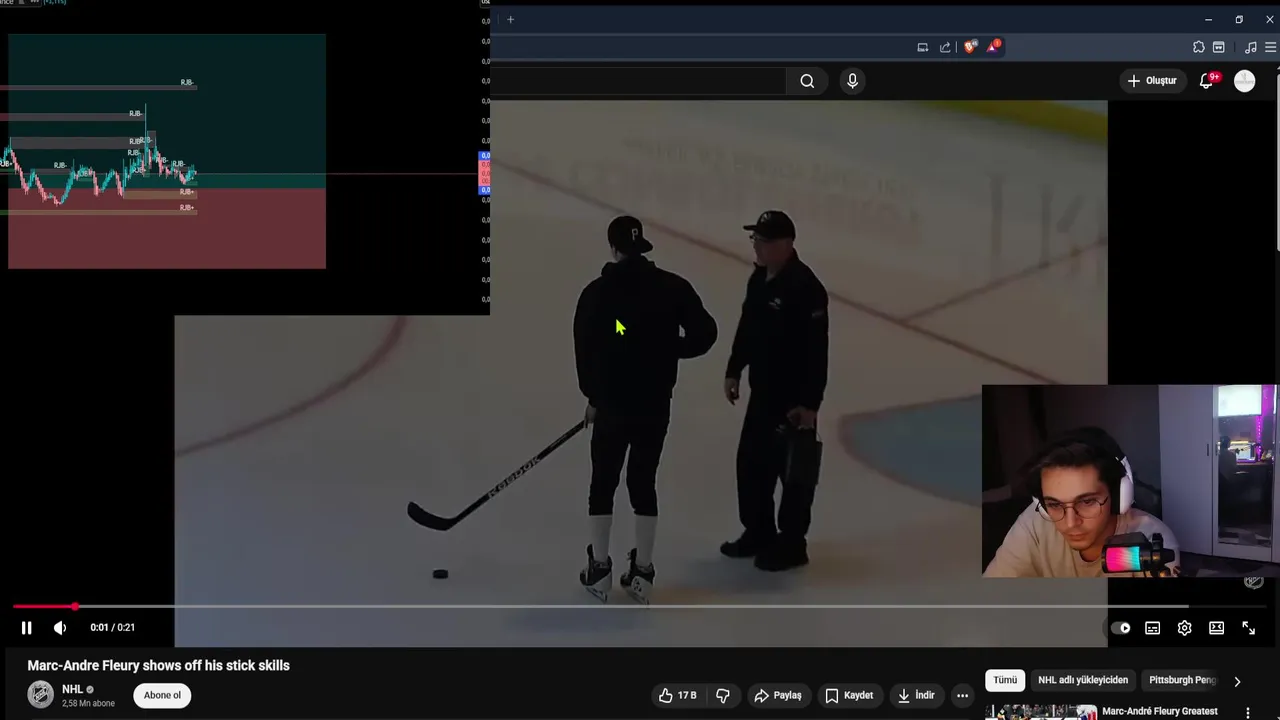The height and width of the screenshot is (720, 1280).
Task: Click the share page icon in address bar
Action: pyautogui.click(x=945, y=47)
